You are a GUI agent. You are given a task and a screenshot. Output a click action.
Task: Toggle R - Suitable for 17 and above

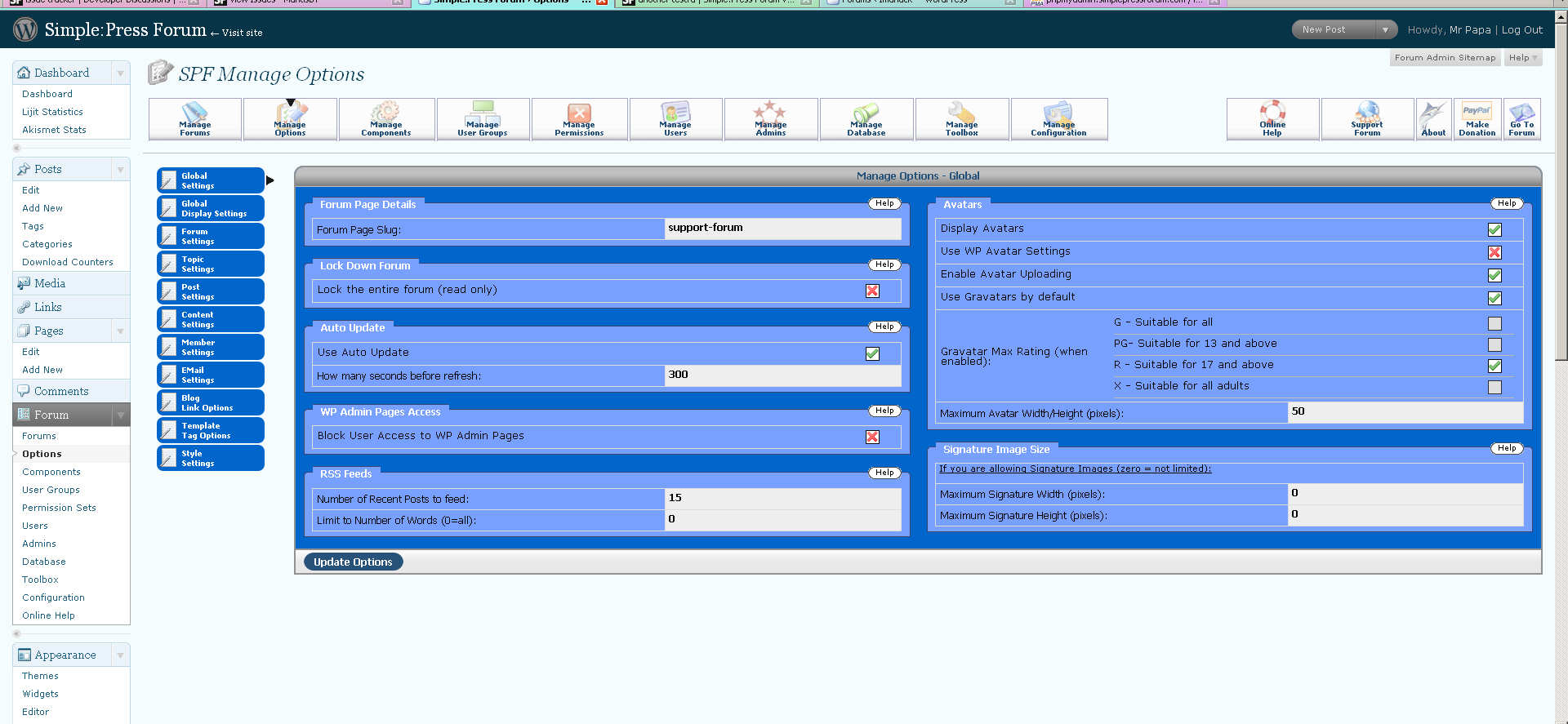1494,366
